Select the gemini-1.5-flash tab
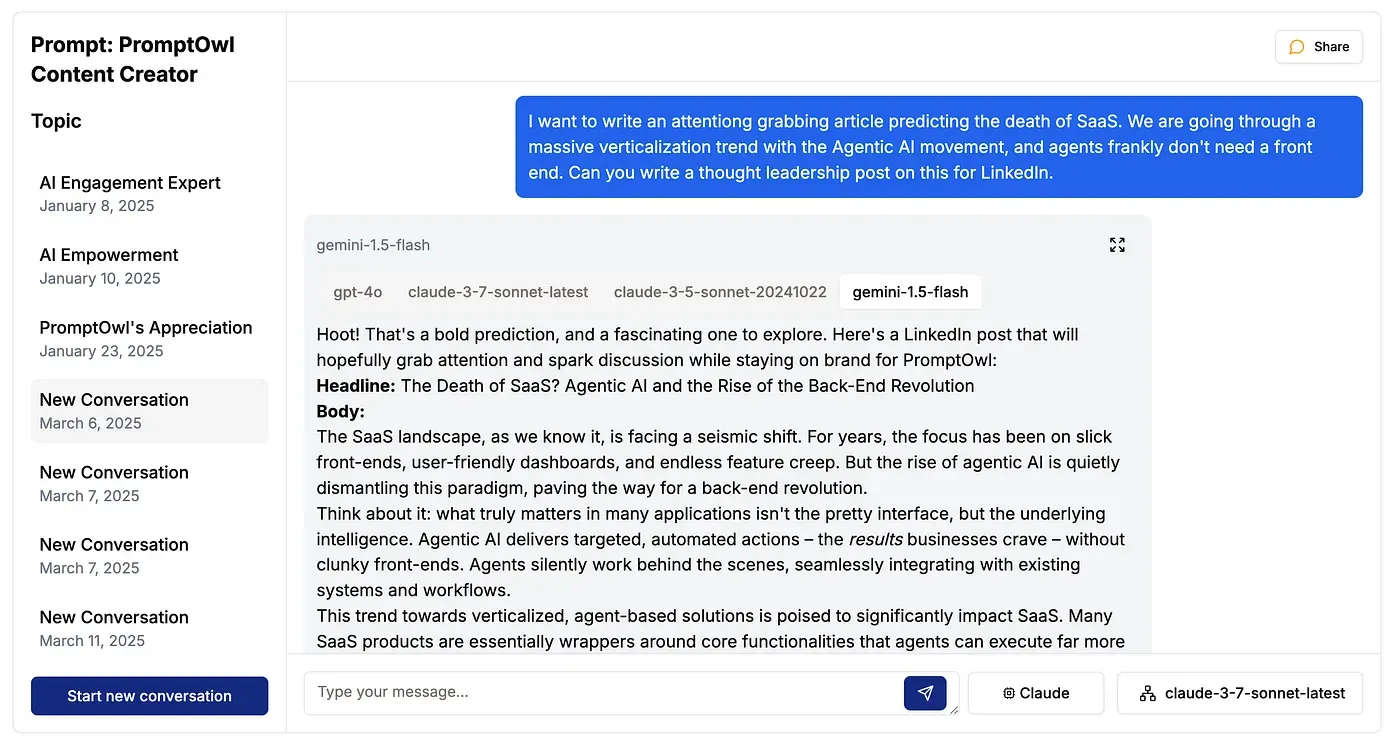The height and width of the screenshot is (736, 1400). tap(910, 292)
